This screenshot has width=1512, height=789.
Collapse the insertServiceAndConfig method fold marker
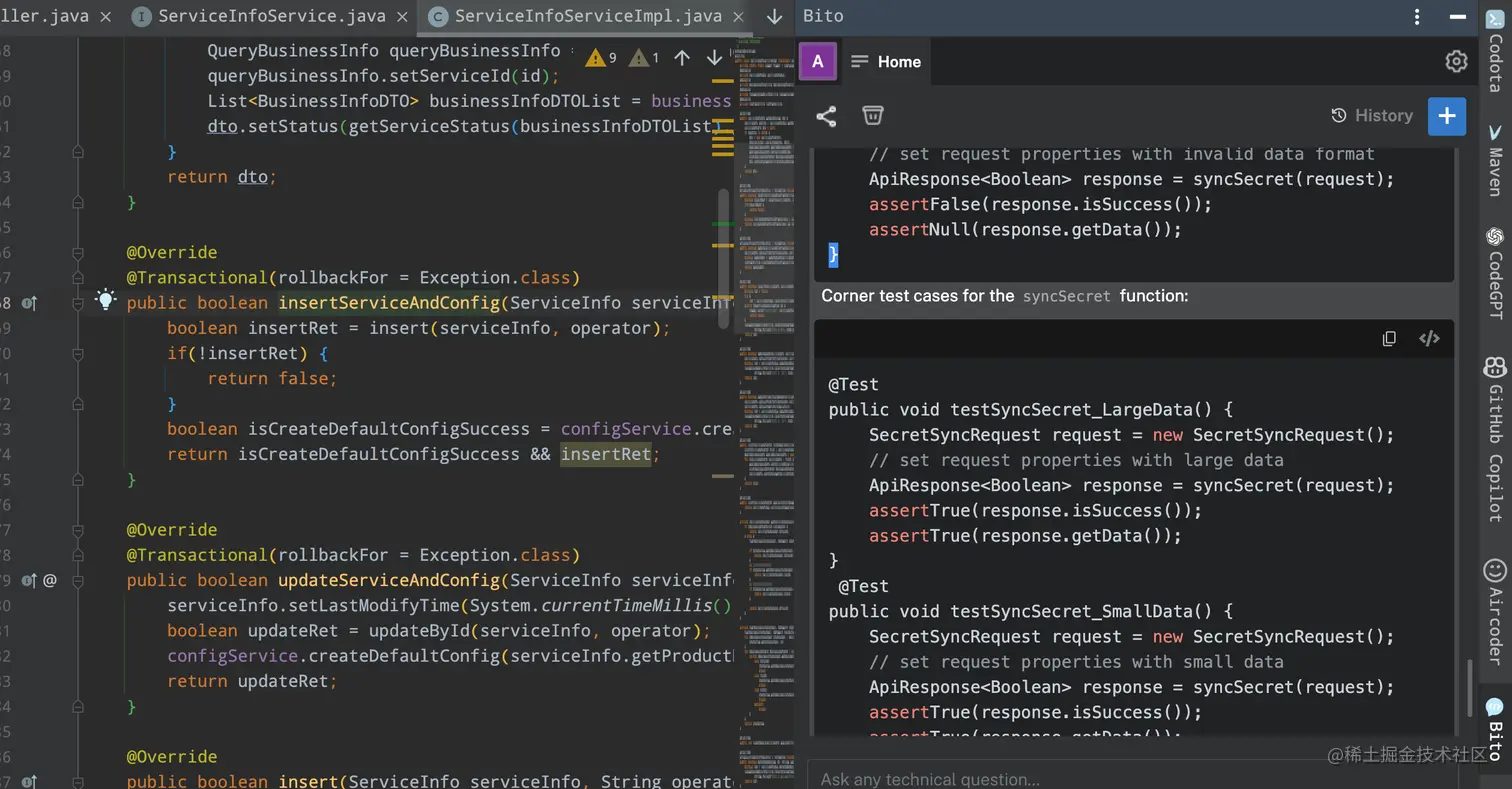click(78, 303)
